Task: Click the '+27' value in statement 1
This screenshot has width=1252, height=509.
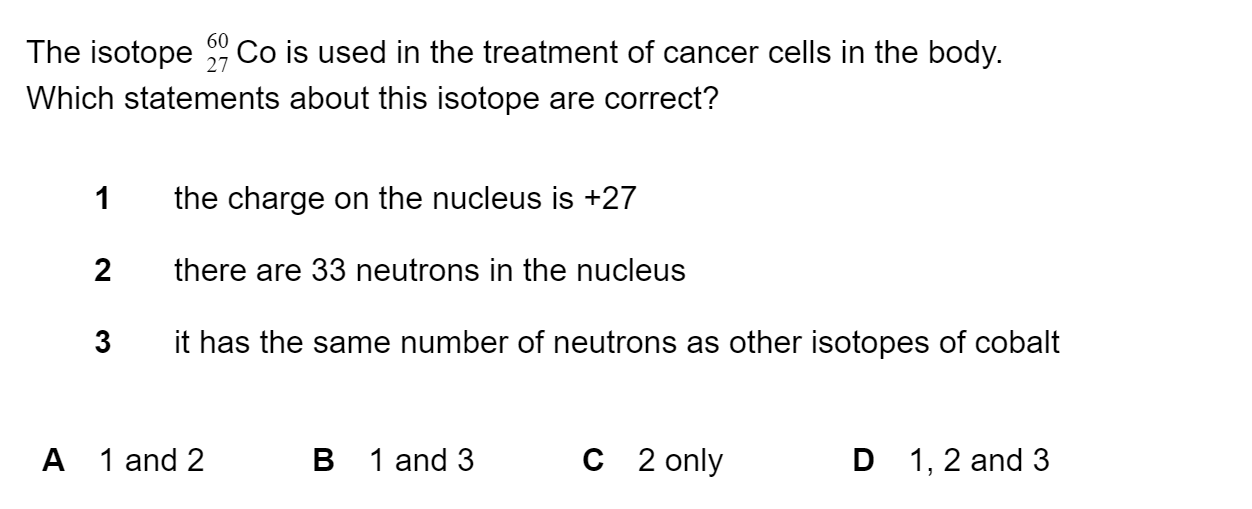Action: [609, 198]
